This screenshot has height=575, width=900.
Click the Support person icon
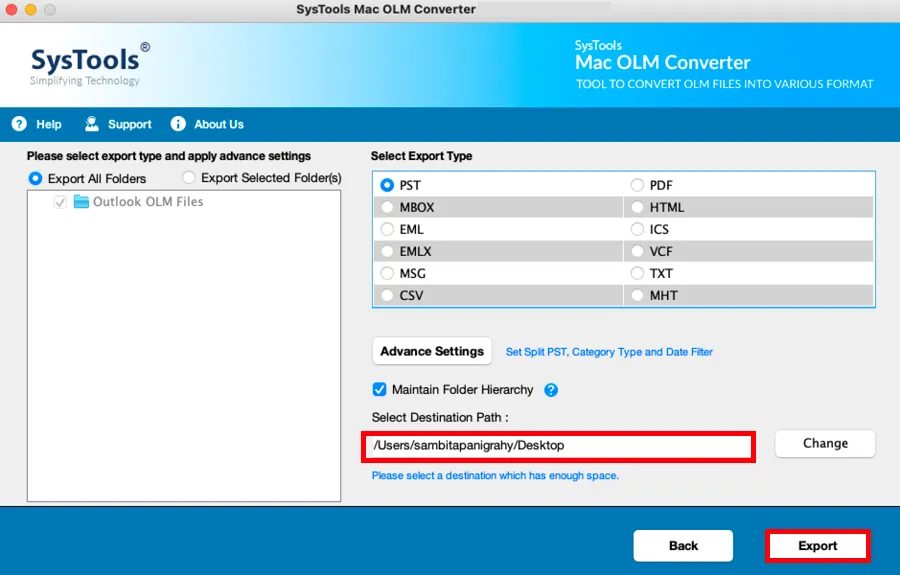pos(92,124)
